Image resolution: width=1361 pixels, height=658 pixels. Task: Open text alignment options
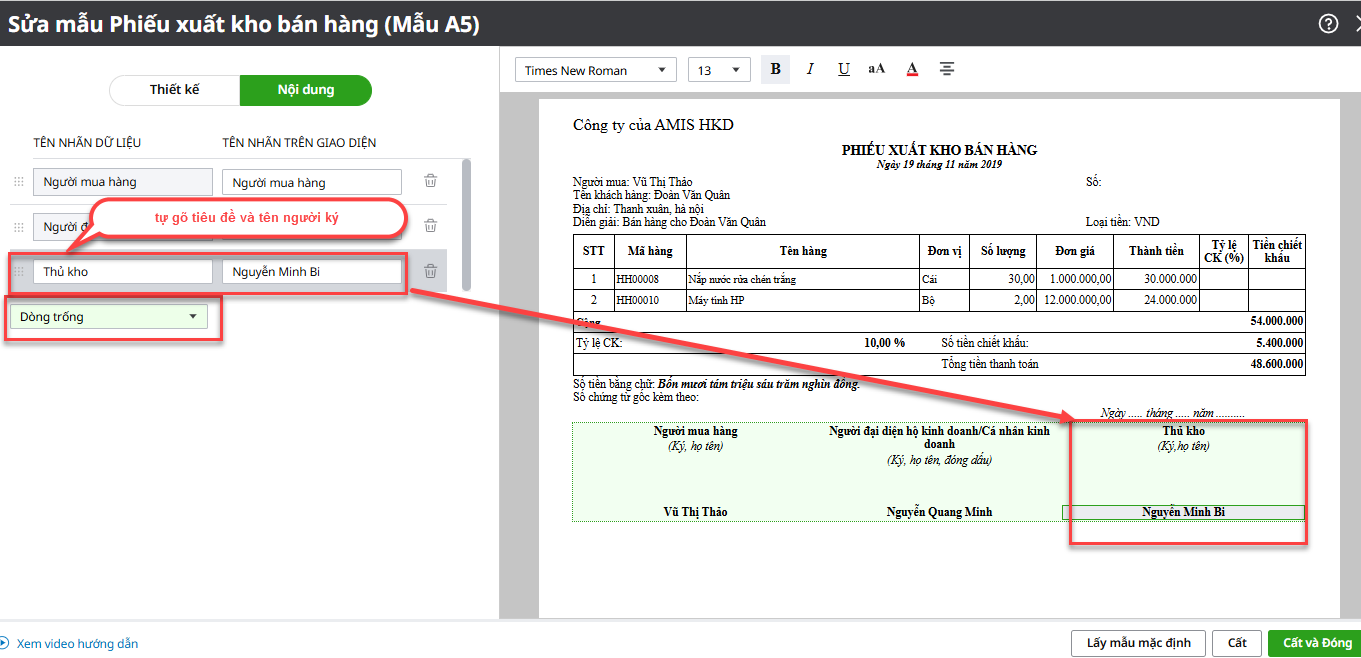pyautogui.click(x=947, y=69)
